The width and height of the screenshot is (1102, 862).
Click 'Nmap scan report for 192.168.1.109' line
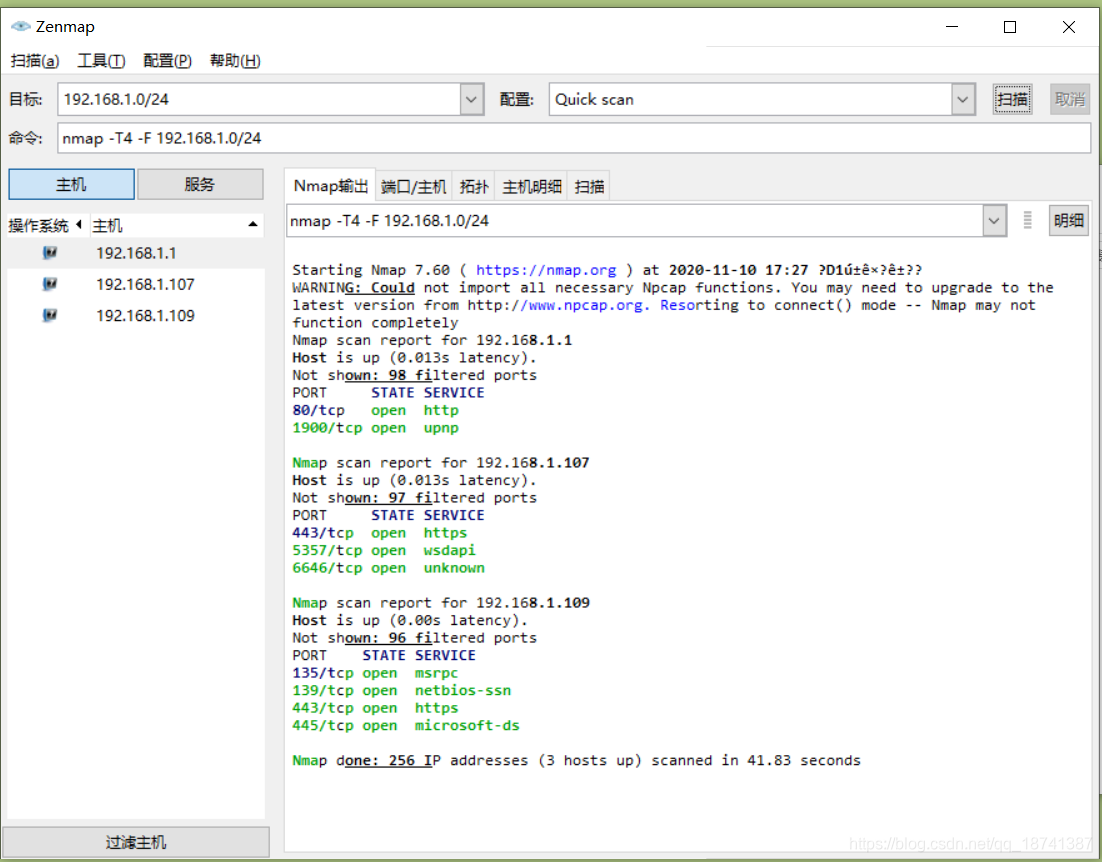point(441,603)
